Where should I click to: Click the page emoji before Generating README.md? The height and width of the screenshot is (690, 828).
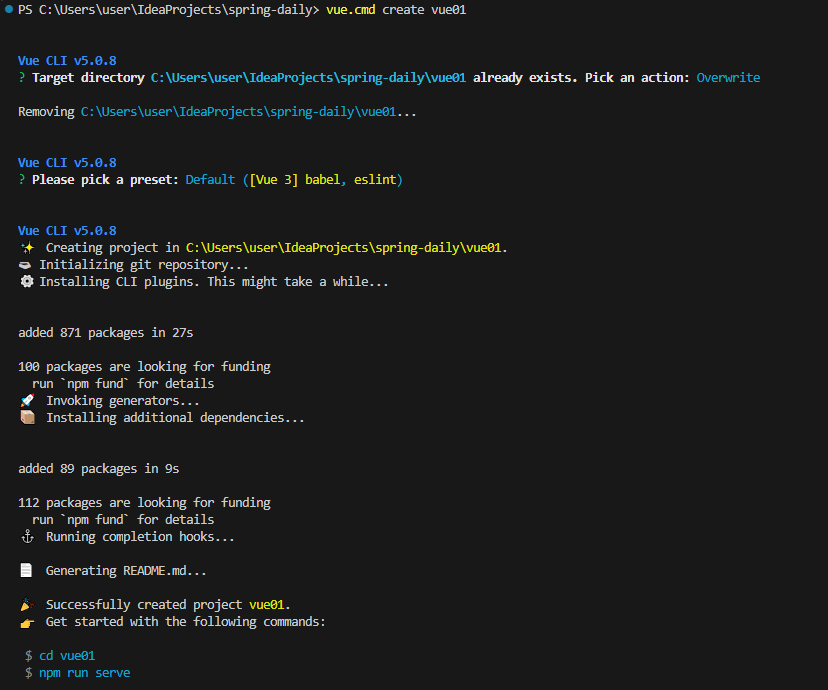(x=26, y=571)
